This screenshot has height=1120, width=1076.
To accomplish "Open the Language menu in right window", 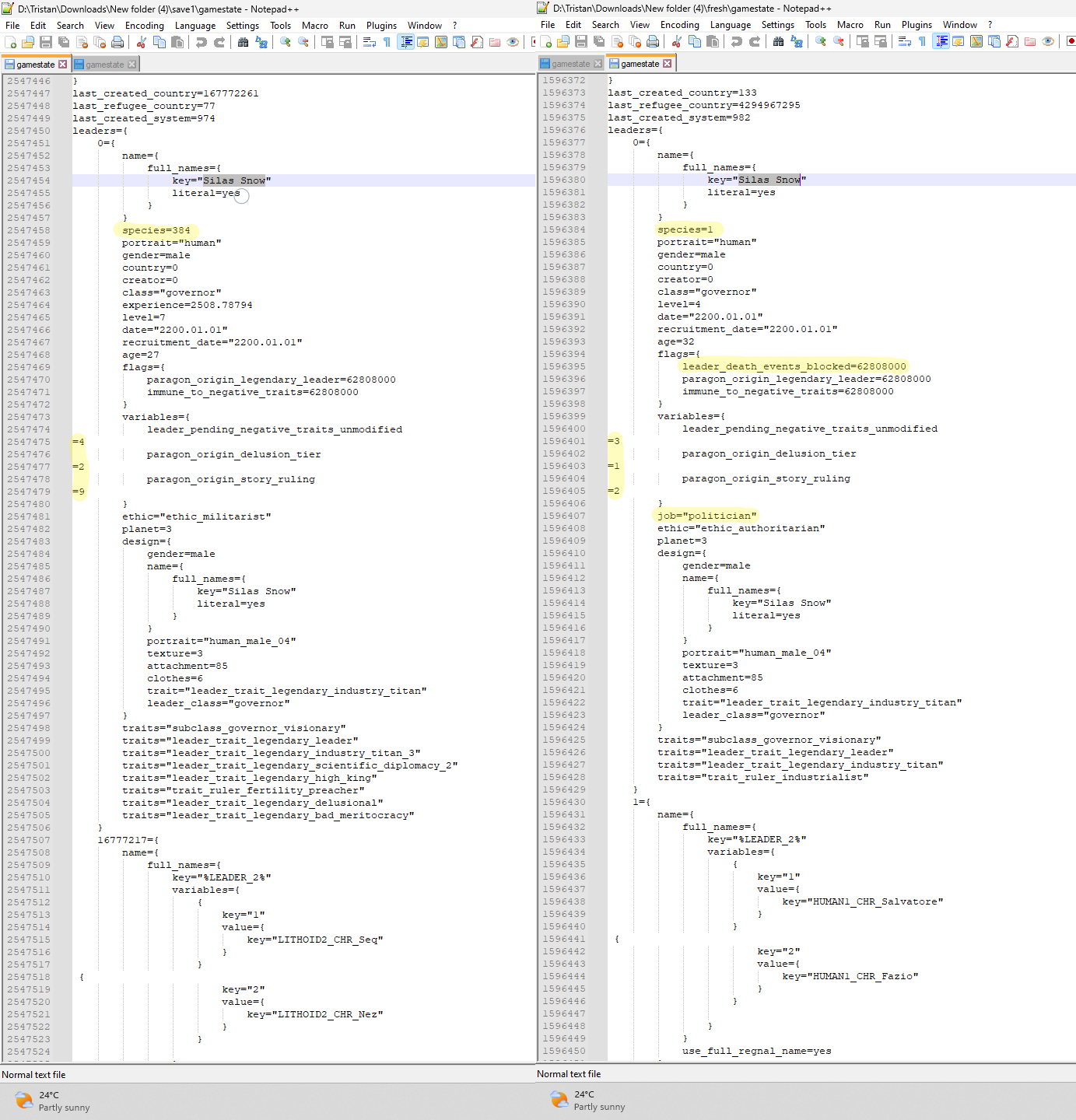I will [x=730, y=25].
